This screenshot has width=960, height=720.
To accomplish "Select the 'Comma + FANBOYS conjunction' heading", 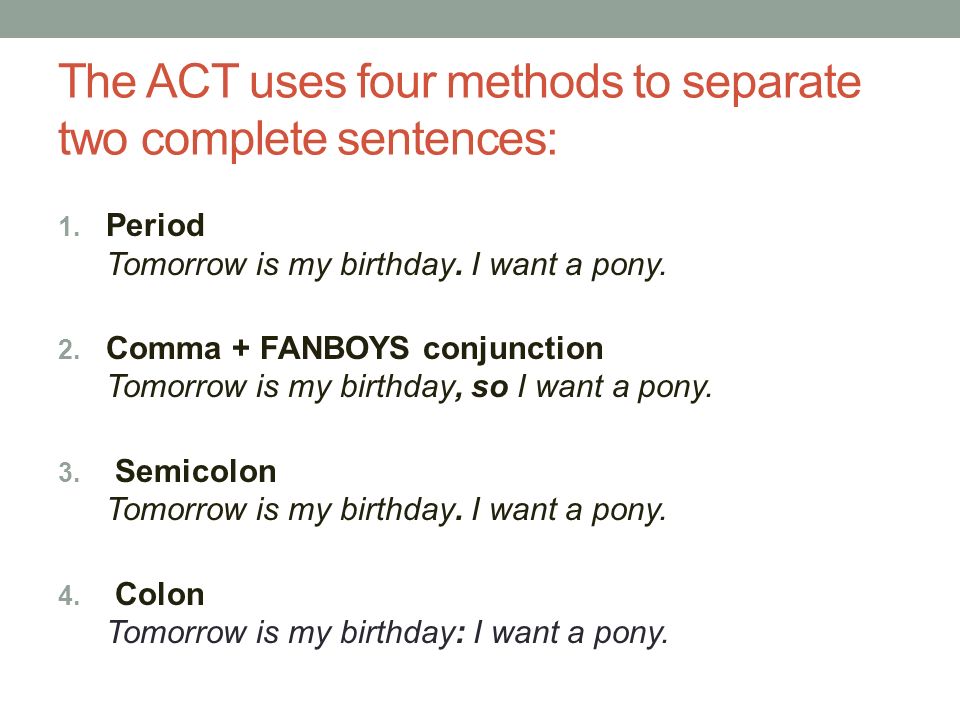I will click(x=355, y=348).
